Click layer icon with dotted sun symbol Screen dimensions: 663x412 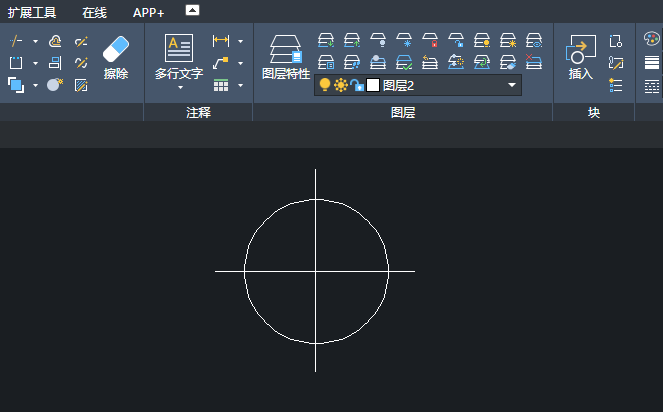[456, 62]
